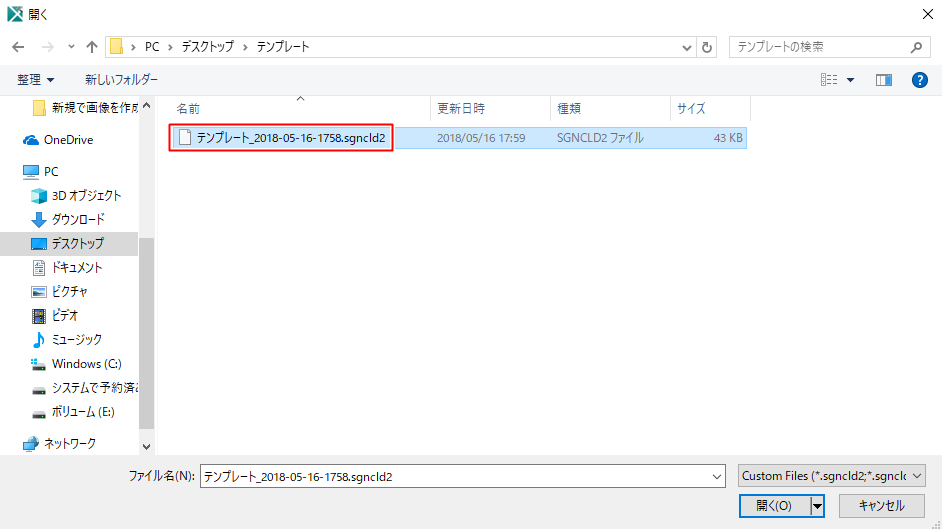
Task: Toggle the preview pane icon
Action: (884, 80)
